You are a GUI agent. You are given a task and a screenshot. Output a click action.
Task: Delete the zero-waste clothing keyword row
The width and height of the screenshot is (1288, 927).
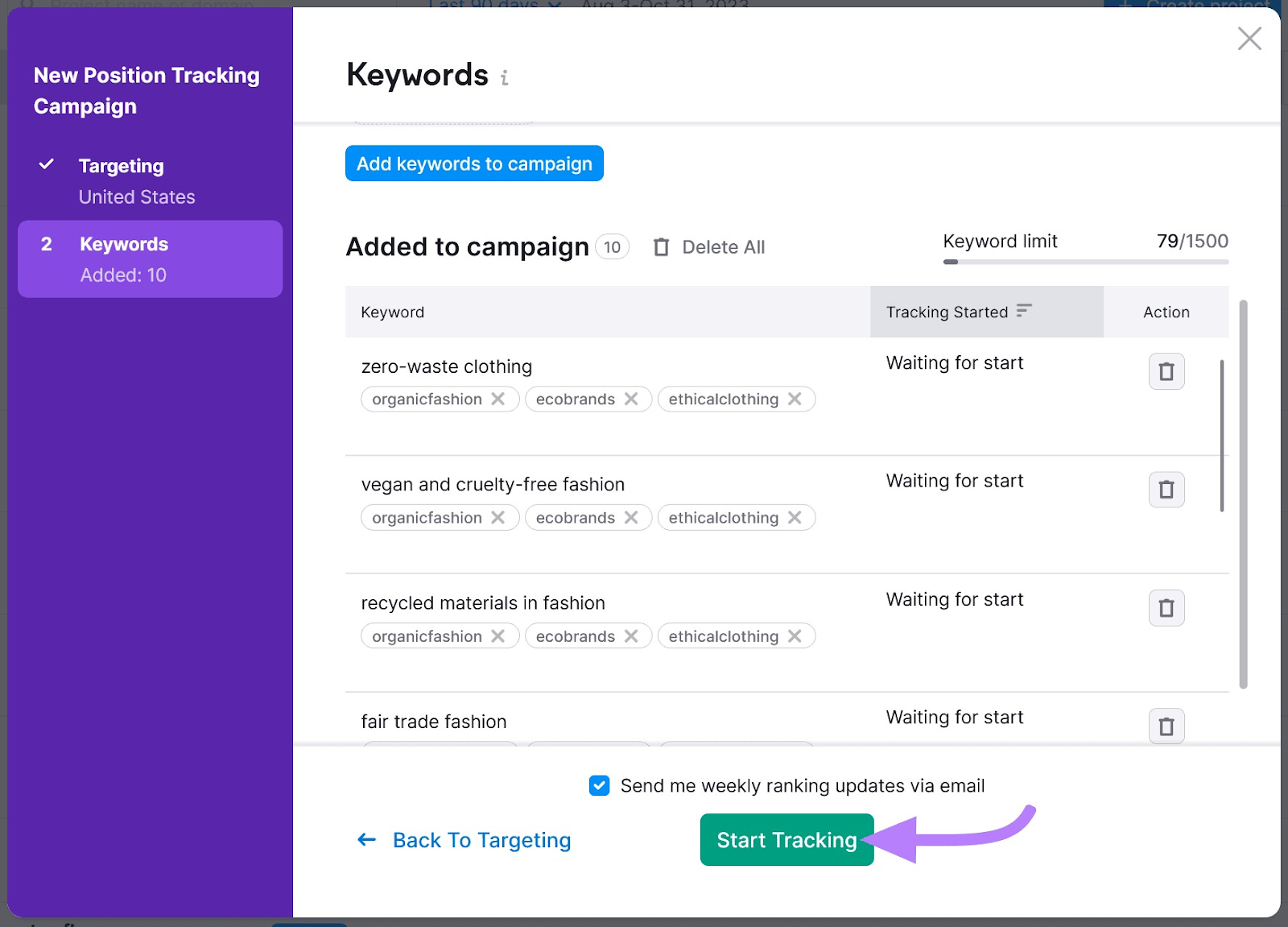tap(1166, 371)
